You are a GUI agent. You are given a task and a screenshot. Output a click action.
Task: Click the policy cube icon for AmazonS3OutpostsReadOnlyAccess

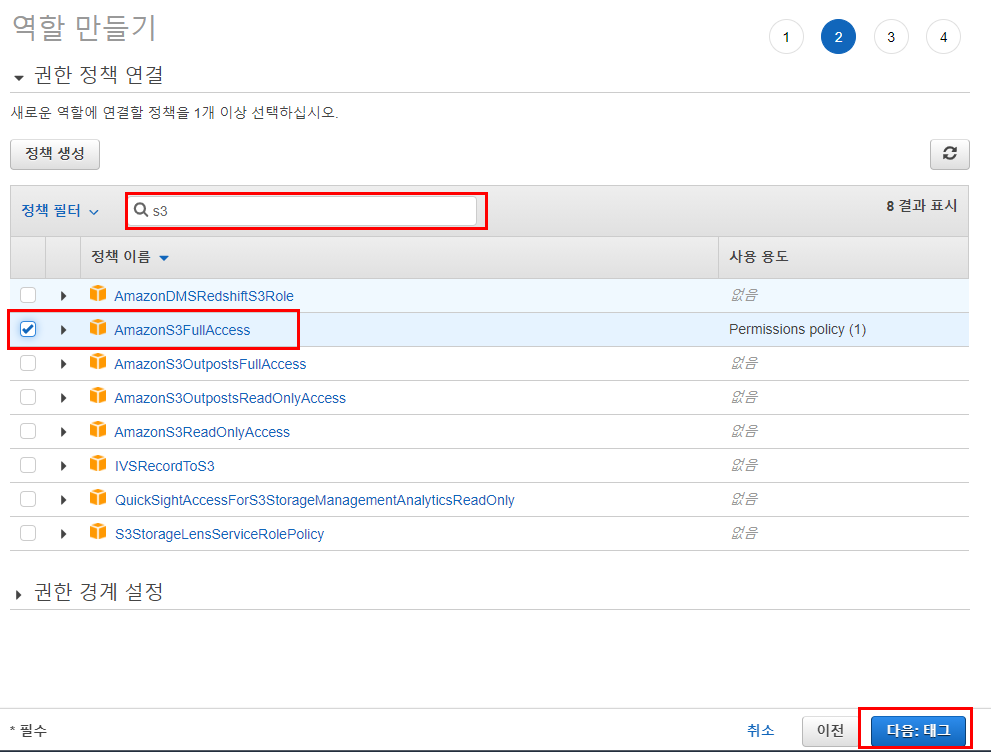pos(98,396)
